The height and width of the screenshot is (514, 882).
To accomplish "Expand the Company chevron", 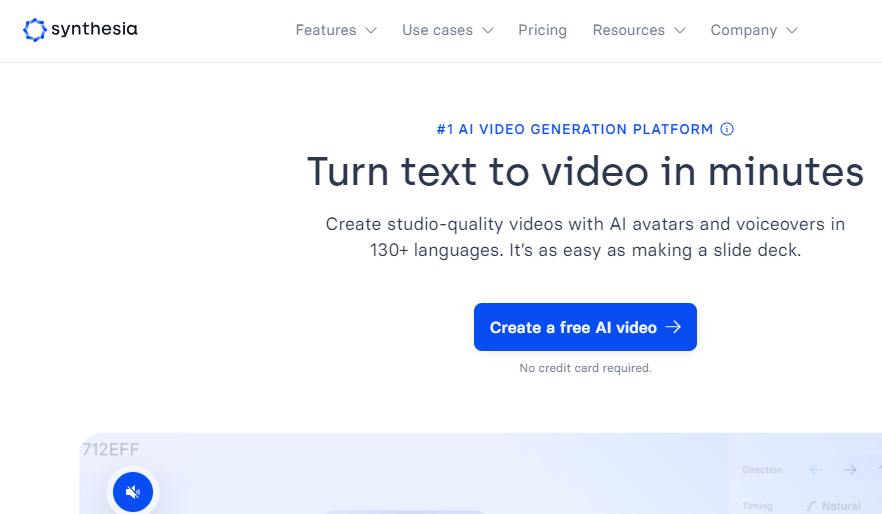I will (792, 31).
